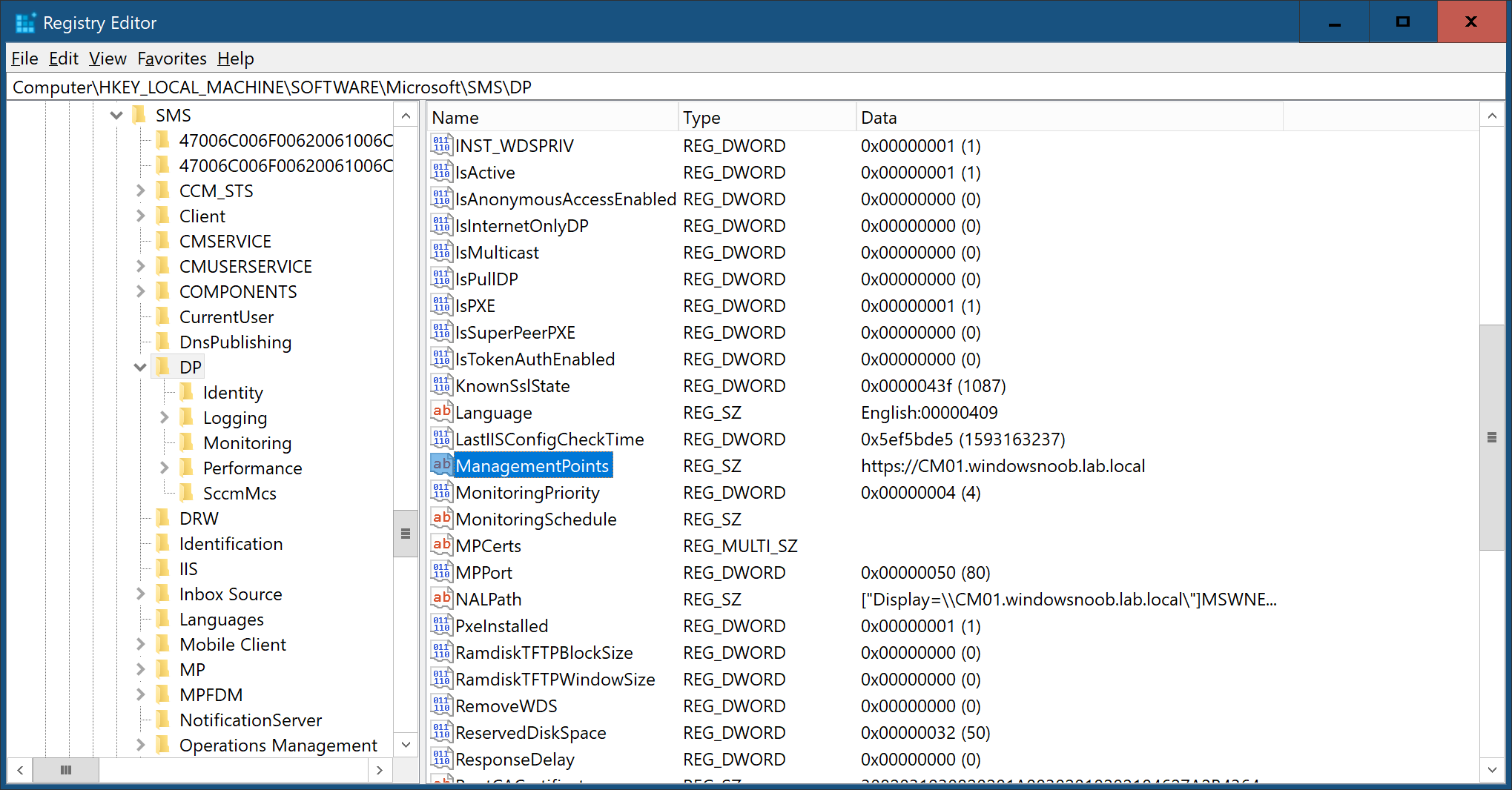Select the IsTokenAuthEnabled value name
This screenshot has width=1512, height=790.
(535, 359)
